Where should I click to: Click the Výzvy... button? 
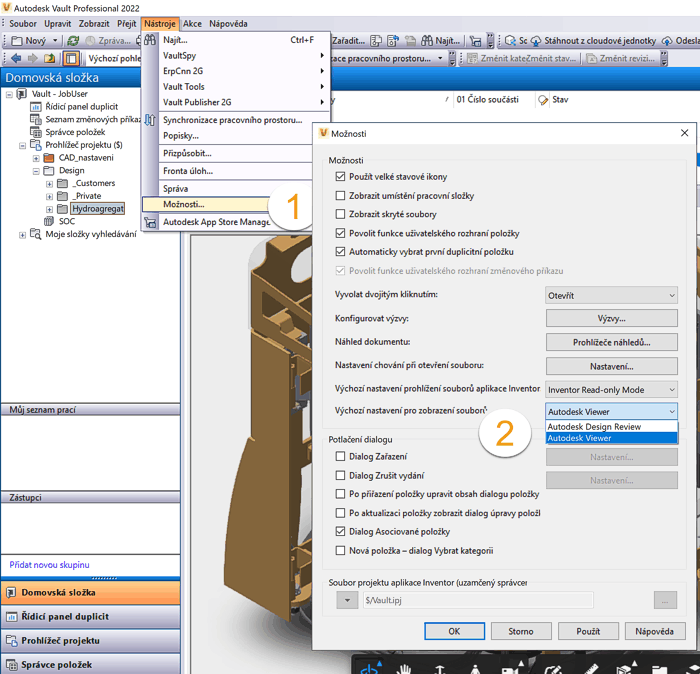coord(611,319)
